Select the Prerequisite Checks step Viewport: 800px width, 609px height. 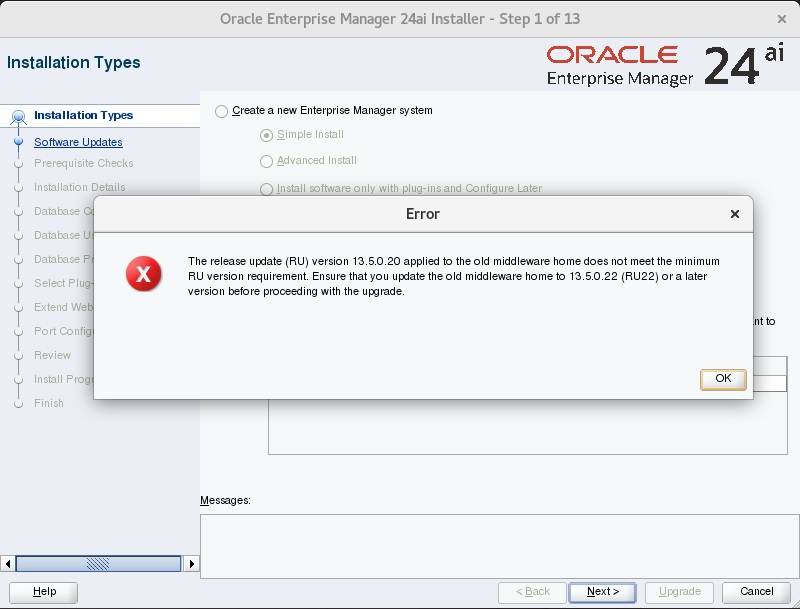84,163
